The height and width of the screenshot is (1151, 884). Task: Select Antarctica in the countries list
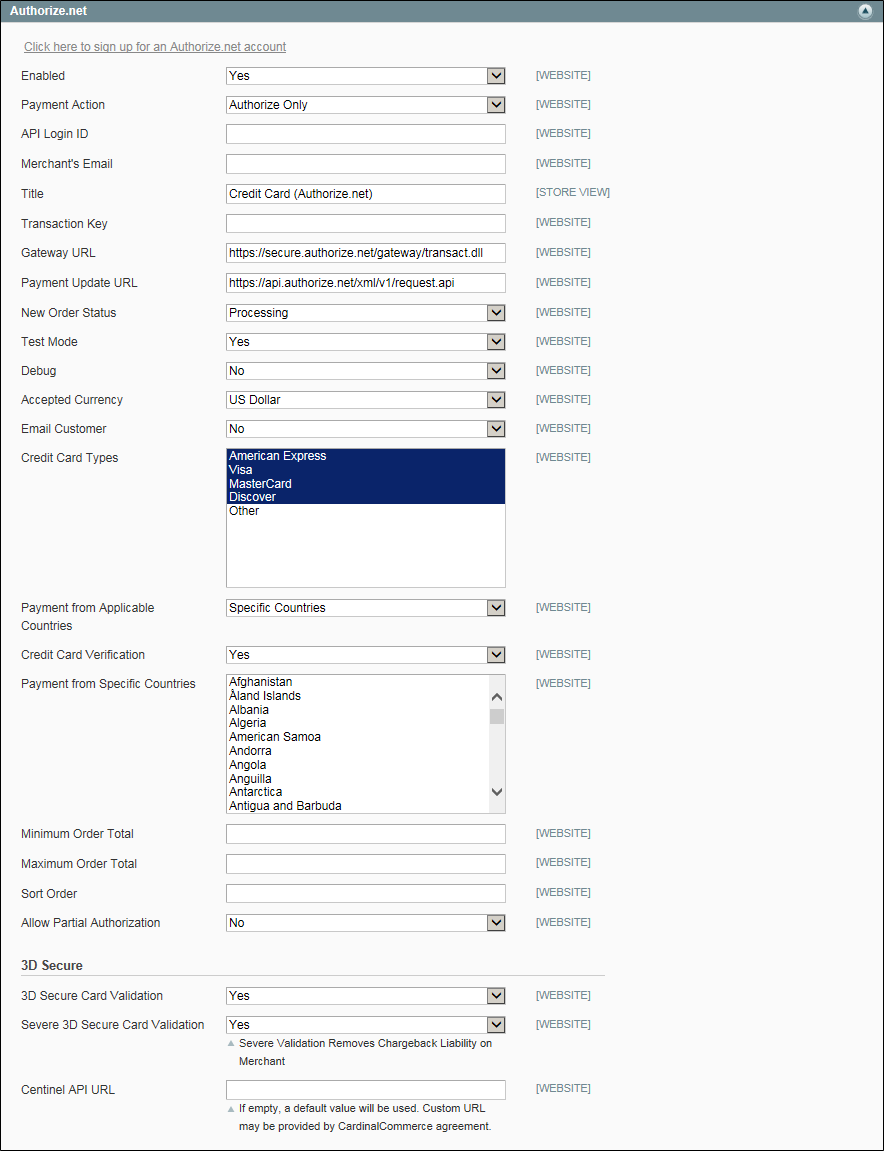(358, 792)
